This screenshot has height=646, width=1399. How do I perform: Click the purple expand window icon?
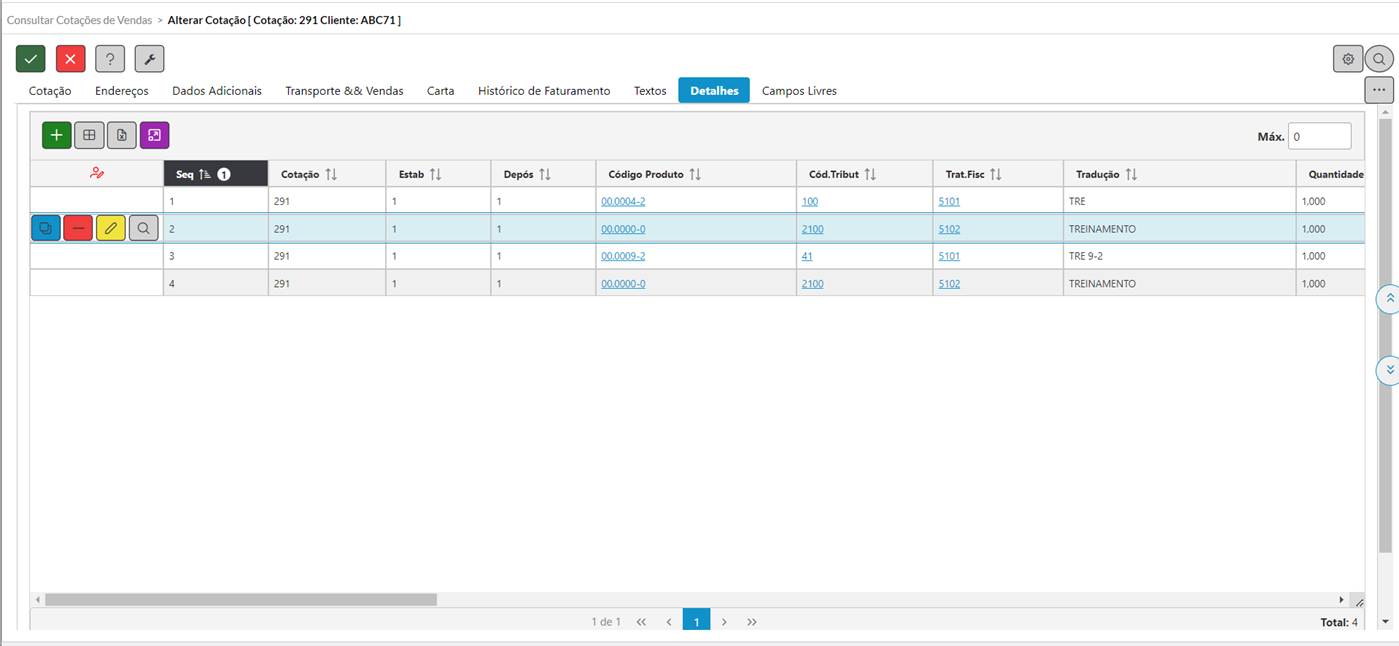(x=154, y=135)
